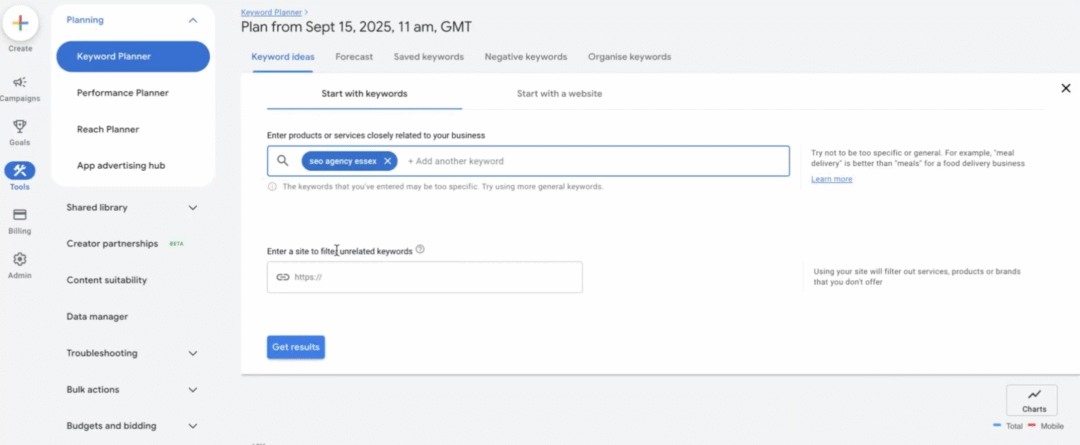1080x445 pixels.
Task: Click the search magnifier in keyword field
Action: (x=282, y=161)
